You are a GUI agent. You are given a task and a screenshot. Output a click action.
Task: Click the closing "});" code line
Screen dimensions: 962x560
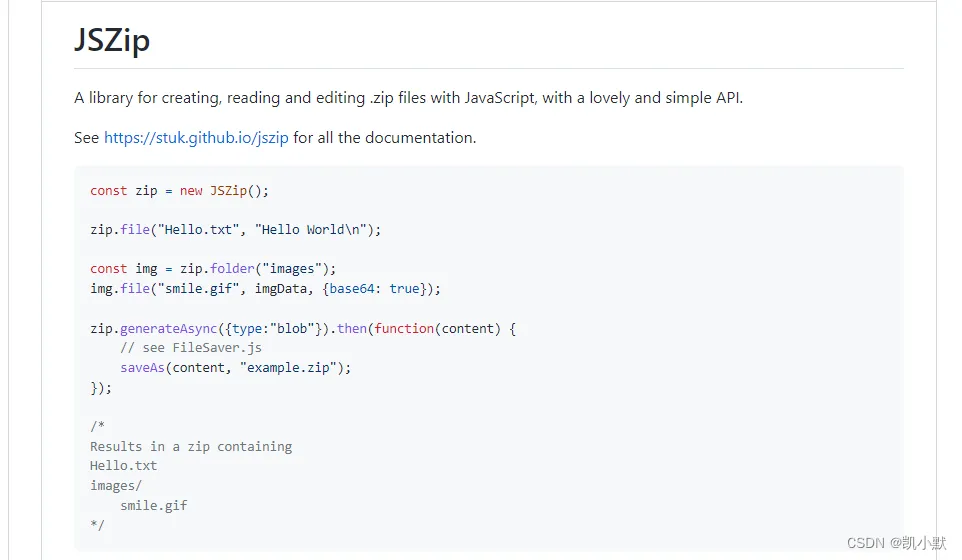click(101, 387)
